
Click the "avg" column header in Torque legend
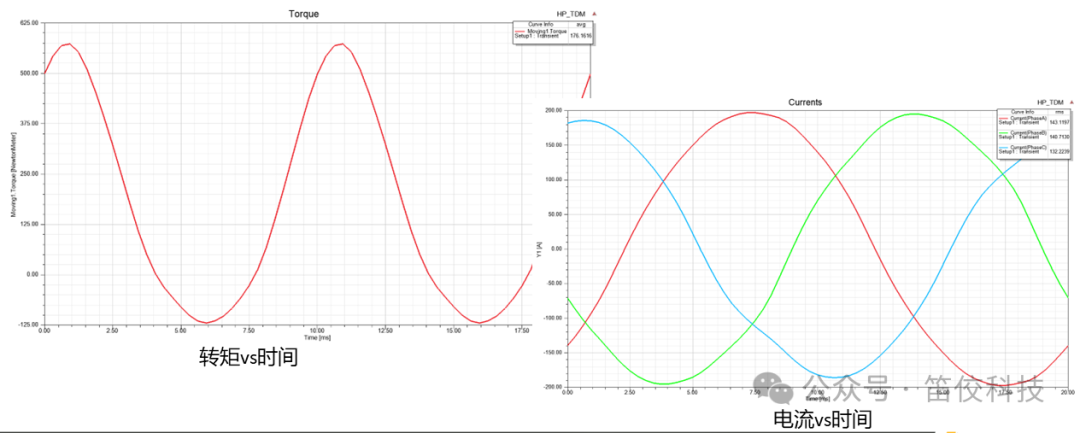pos(581,25)
